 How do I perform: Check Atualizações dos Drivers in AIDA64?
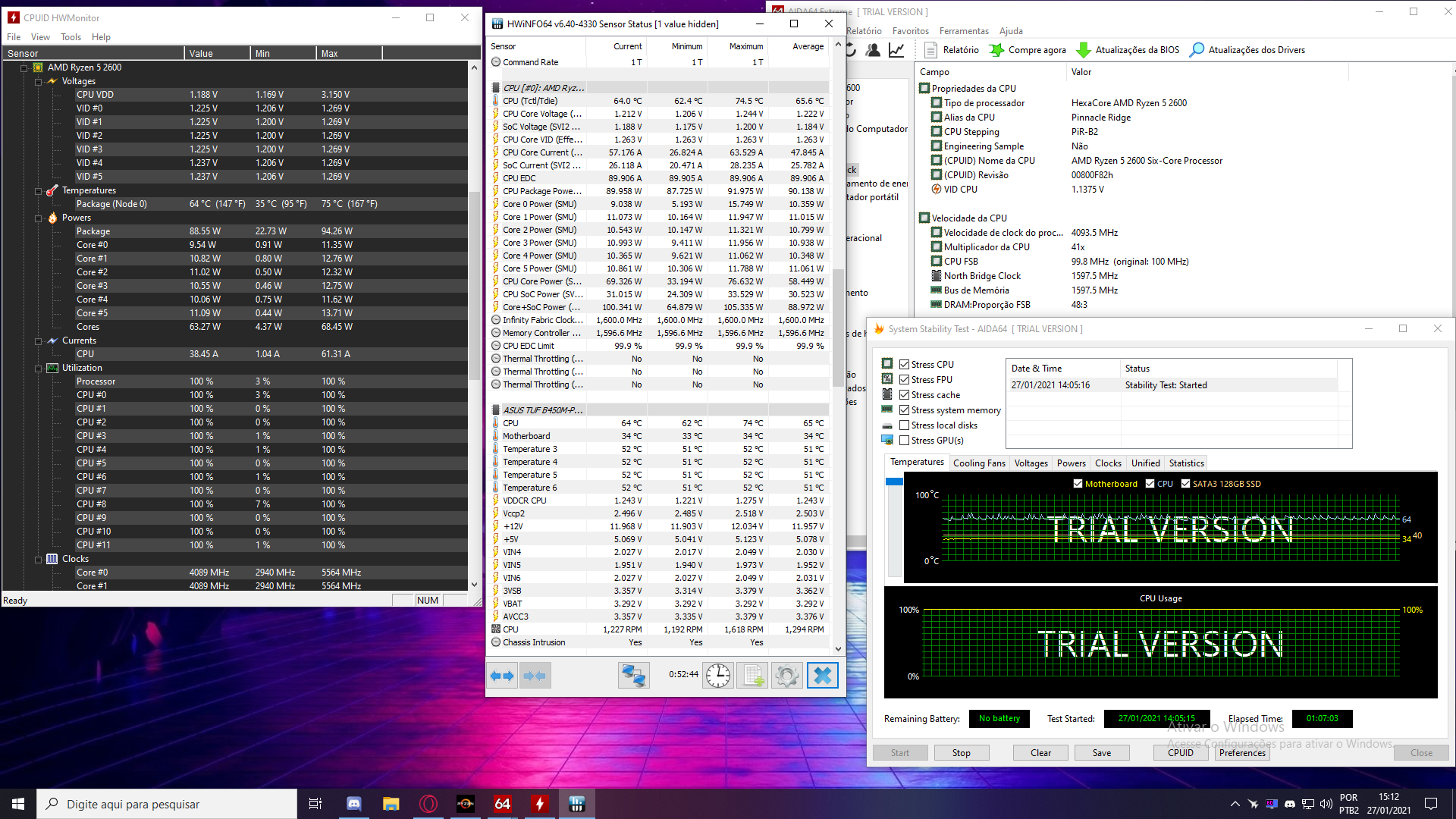tap(1248, 50)
